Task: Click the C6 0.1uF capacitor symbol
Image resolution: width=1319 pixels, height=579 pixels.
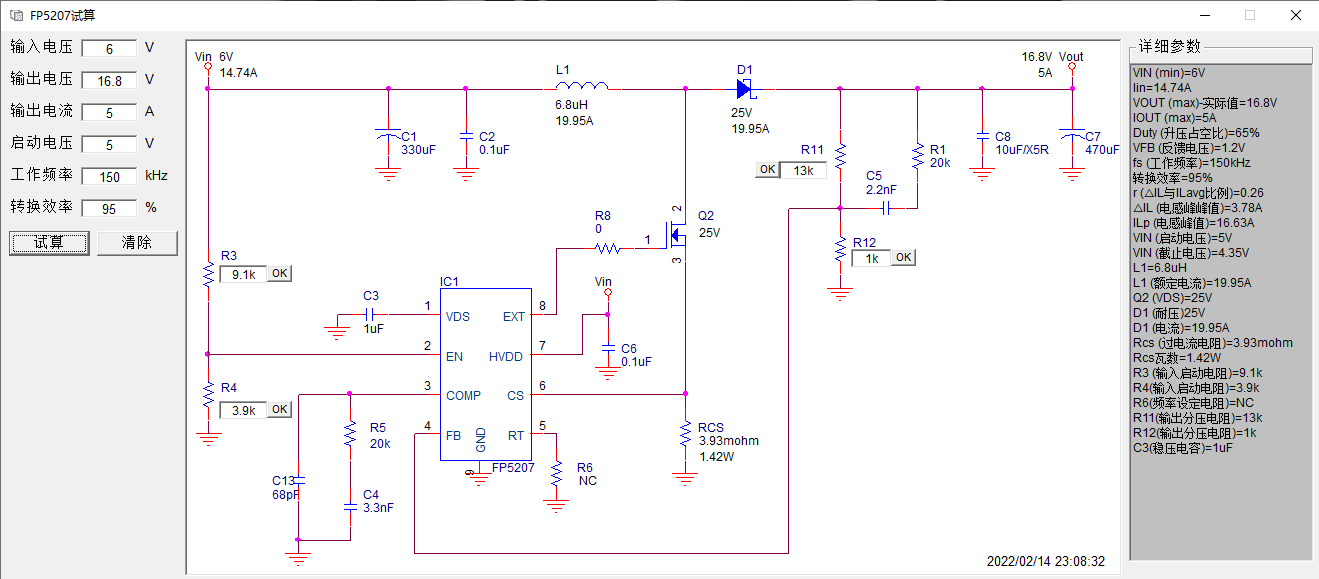Action: pos(607,349)
